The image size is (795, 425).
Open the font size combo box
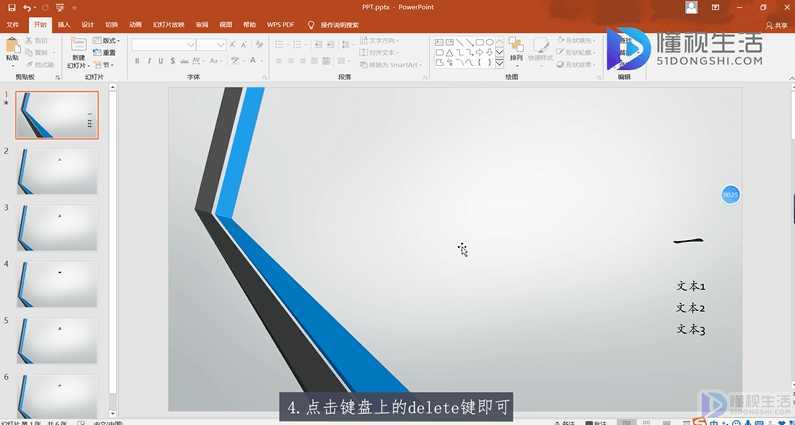tap(211, 45)
